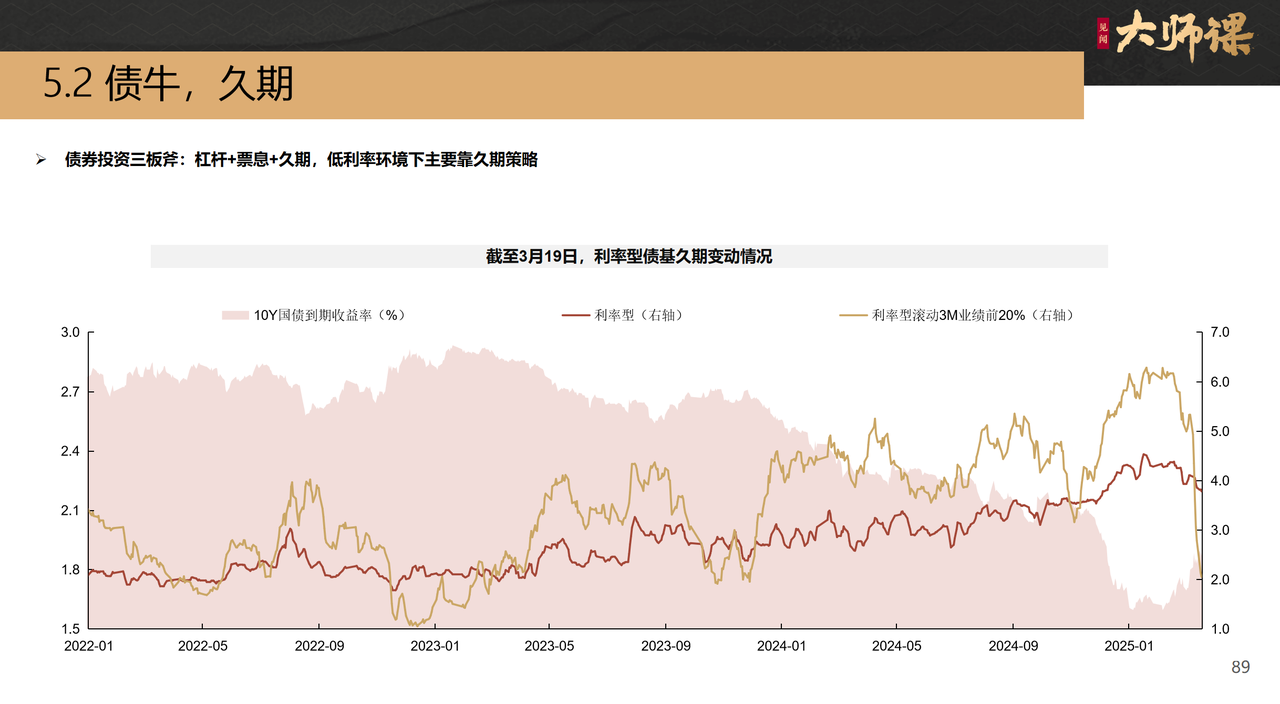This screenshot has height=704, width=1280.
Task: Click the dark red 利率型 legend line marker
Action: click(576, 315)
